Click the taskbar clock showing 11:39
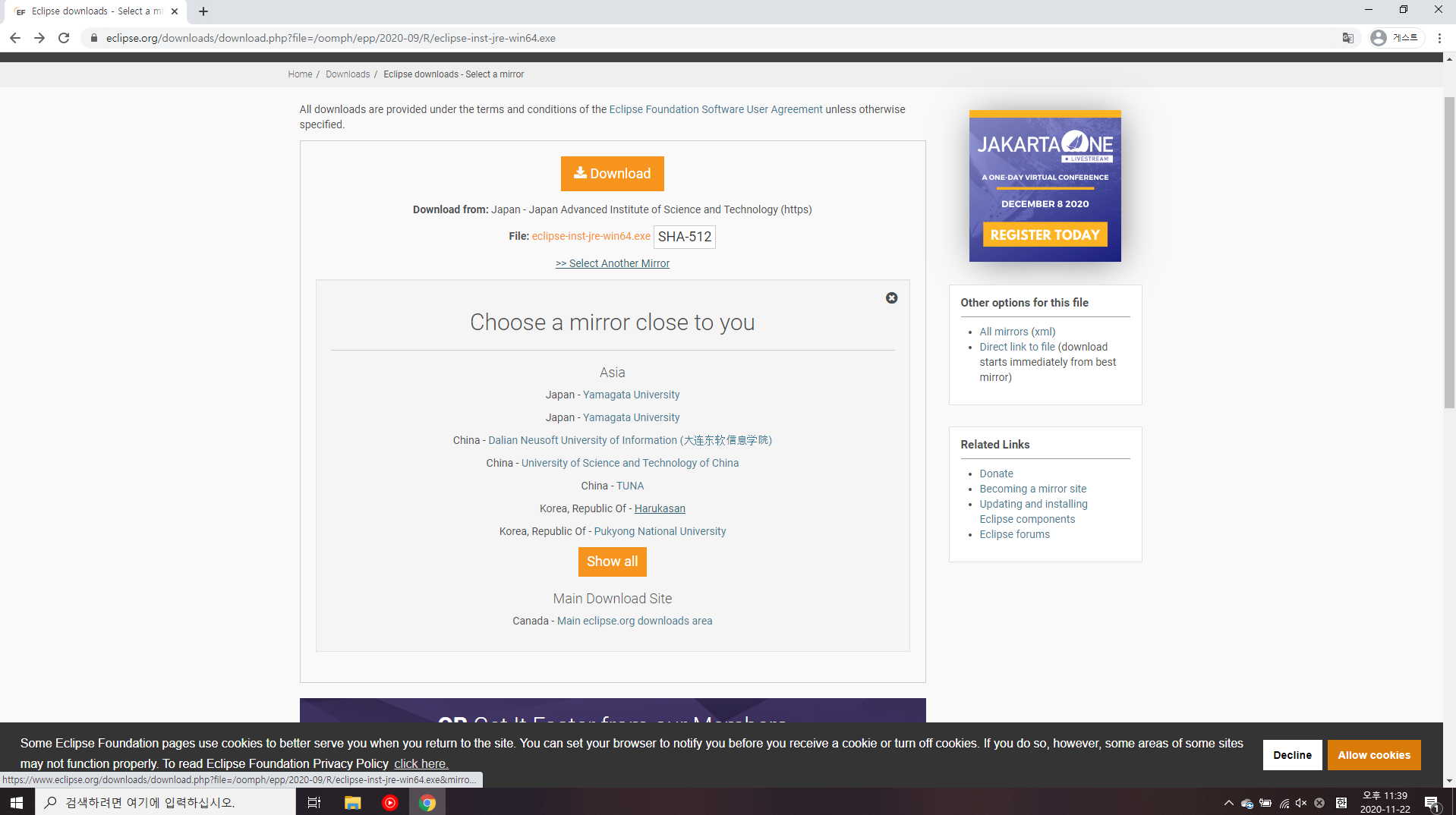The width and height of the screenshot is (1456, 815). coord(1385,802)
